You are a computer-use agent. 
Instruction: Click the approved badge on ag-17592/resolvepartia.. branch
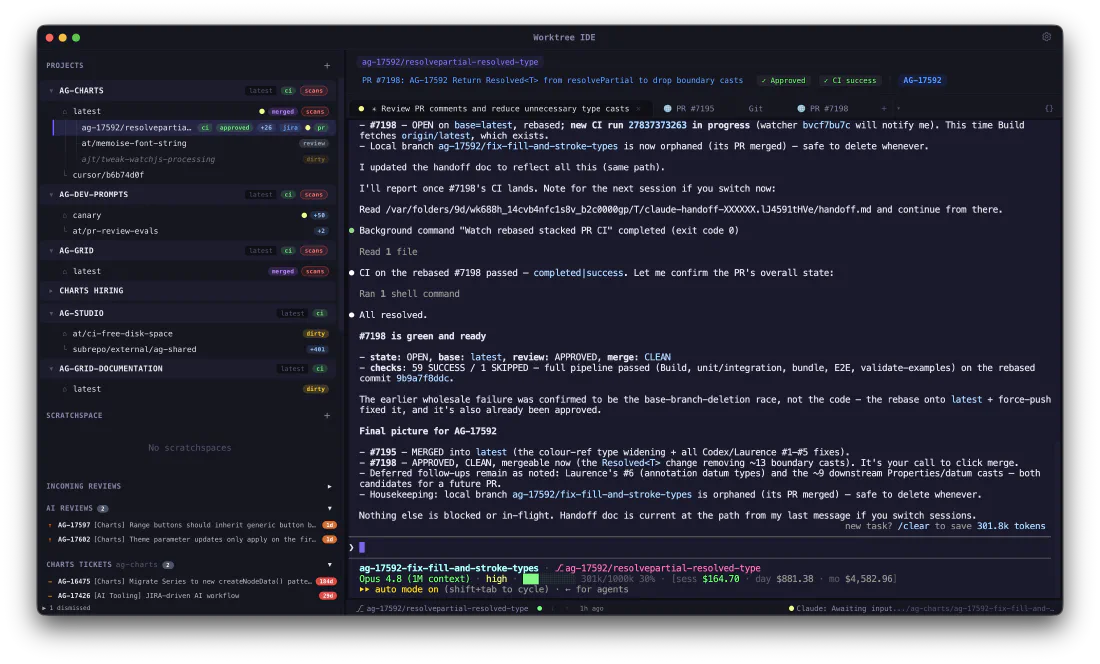(x=234, y=128)
